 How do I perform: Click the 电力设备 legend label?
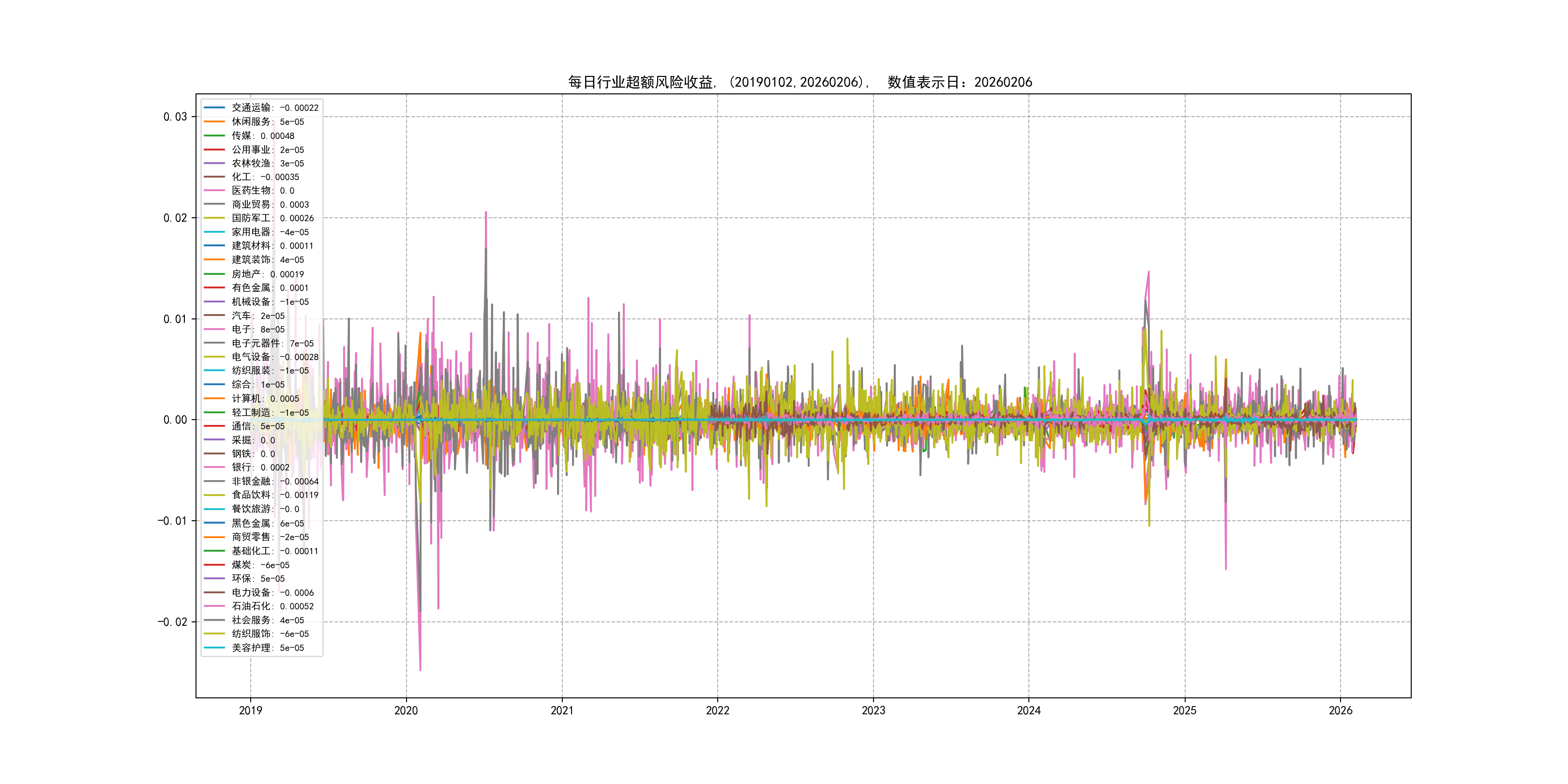pyautogui.click(x=272, y=592)
